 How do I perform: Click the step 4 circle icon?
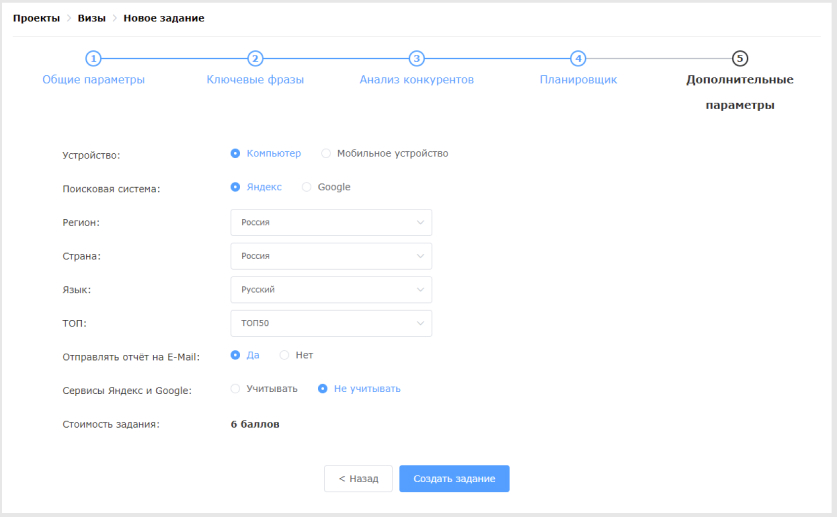[578, 58]
